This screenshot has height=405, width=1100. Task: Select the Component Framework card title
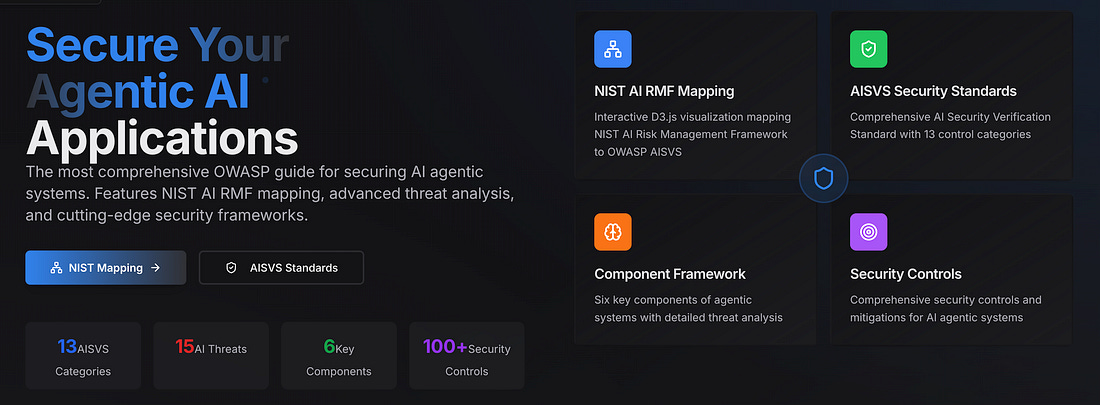coord(670,274)
